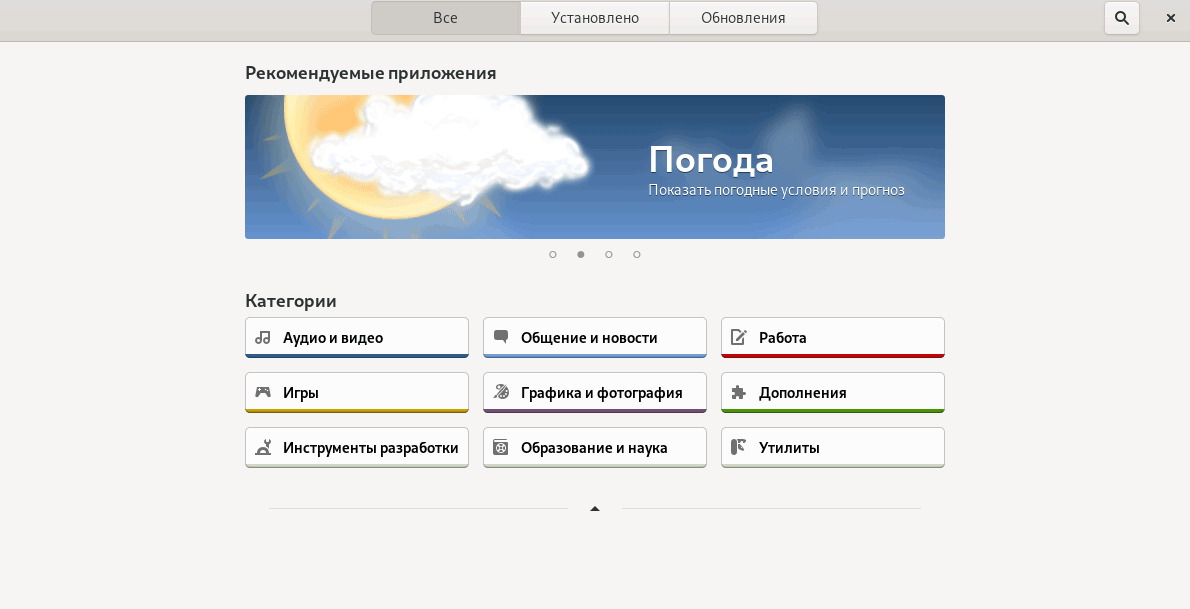1190x609 pixels.
Task: Click the Утилиты category icon
Action: pos(739,448)
